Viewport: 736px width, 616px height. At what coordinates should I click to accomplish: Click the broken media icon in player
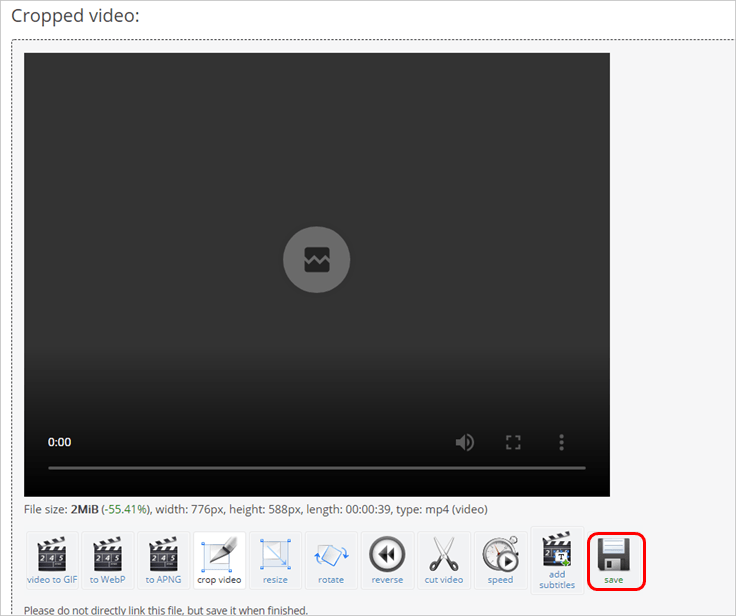tap(317, 260)
